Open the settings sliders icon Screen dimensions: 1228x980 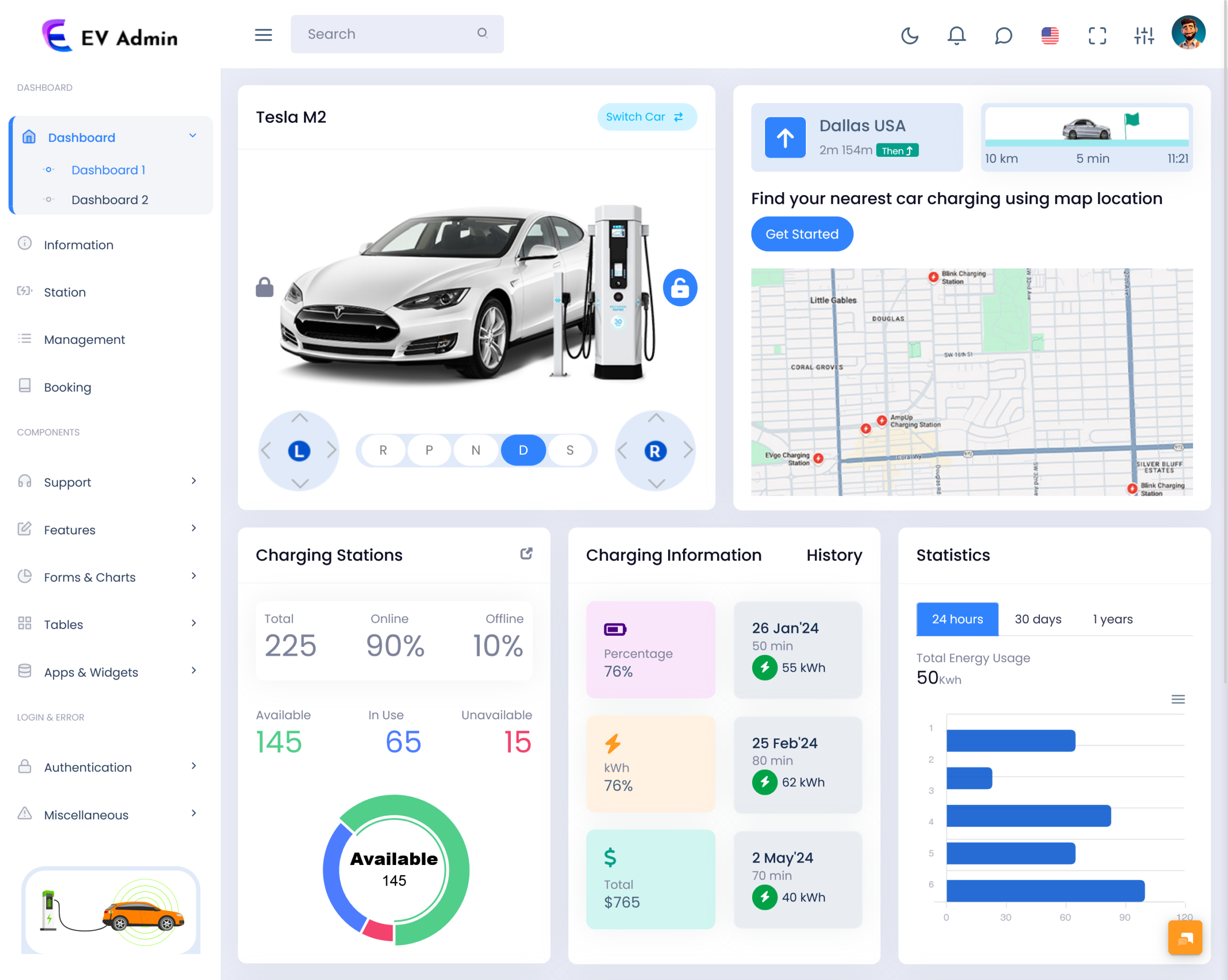1144,35
